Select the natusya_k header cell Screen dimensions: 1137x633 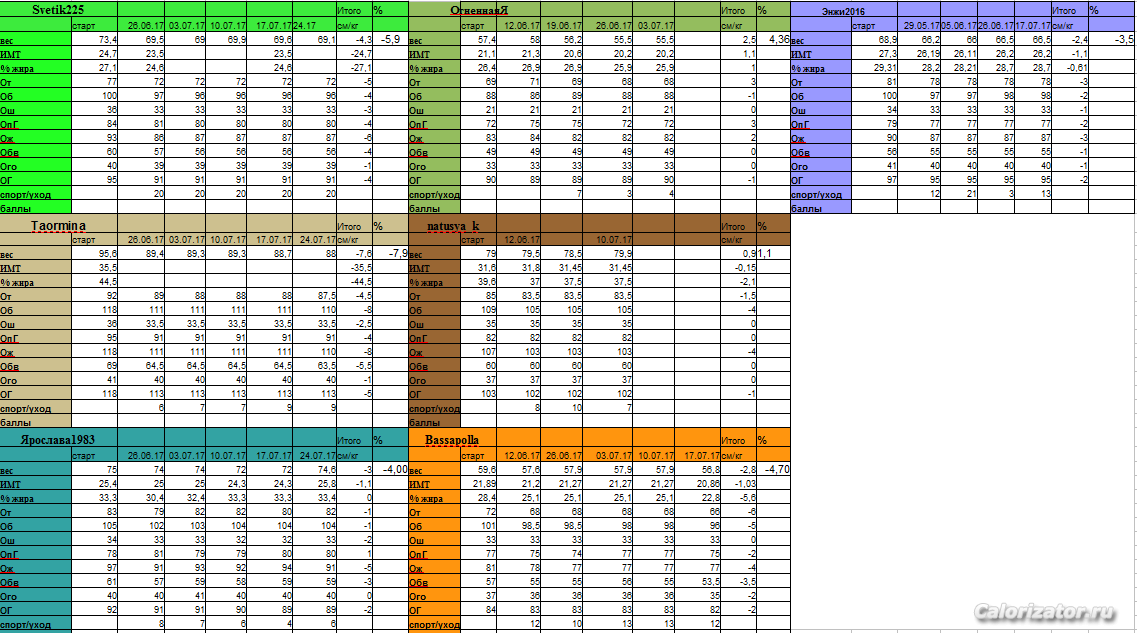453,226
